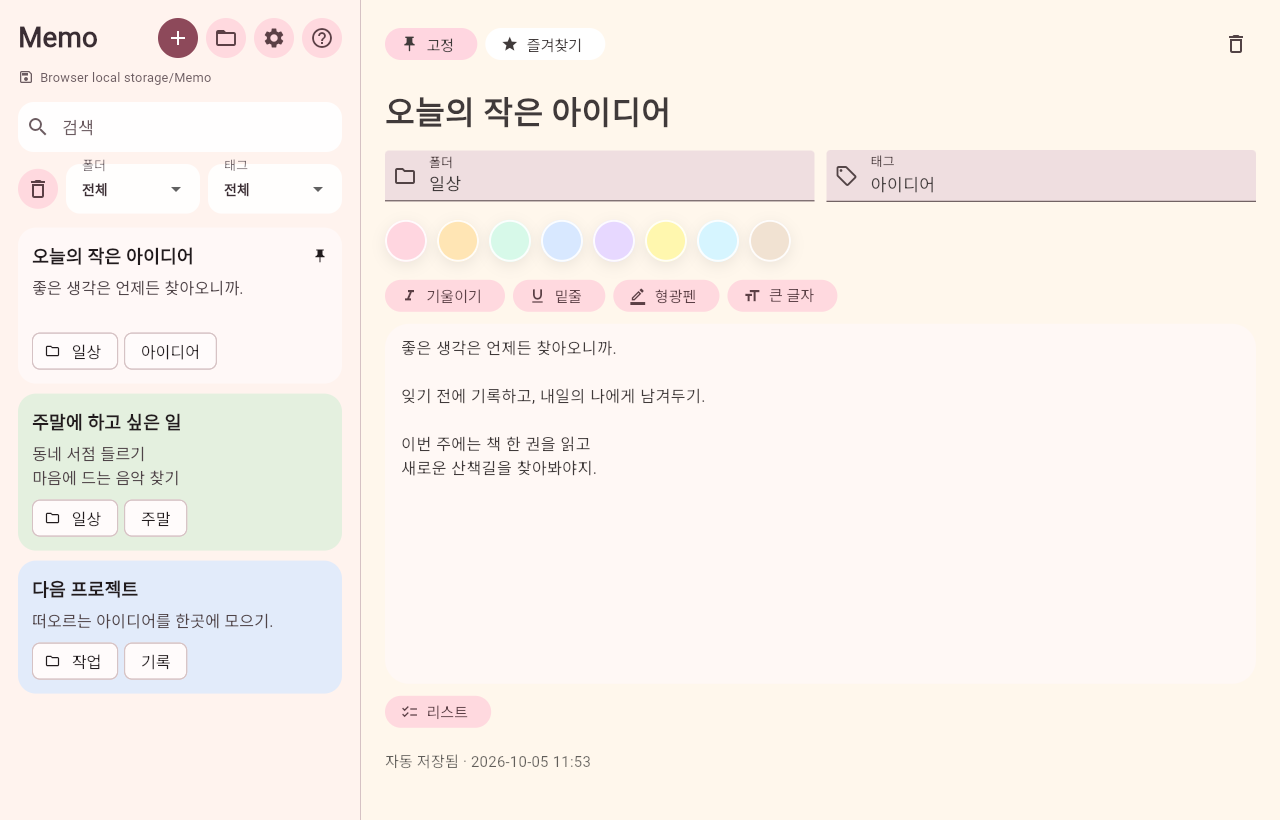The width and height of the screenshot is (1280, 820).
Task: Pick the pink color swatch
Action: point(406,241)
